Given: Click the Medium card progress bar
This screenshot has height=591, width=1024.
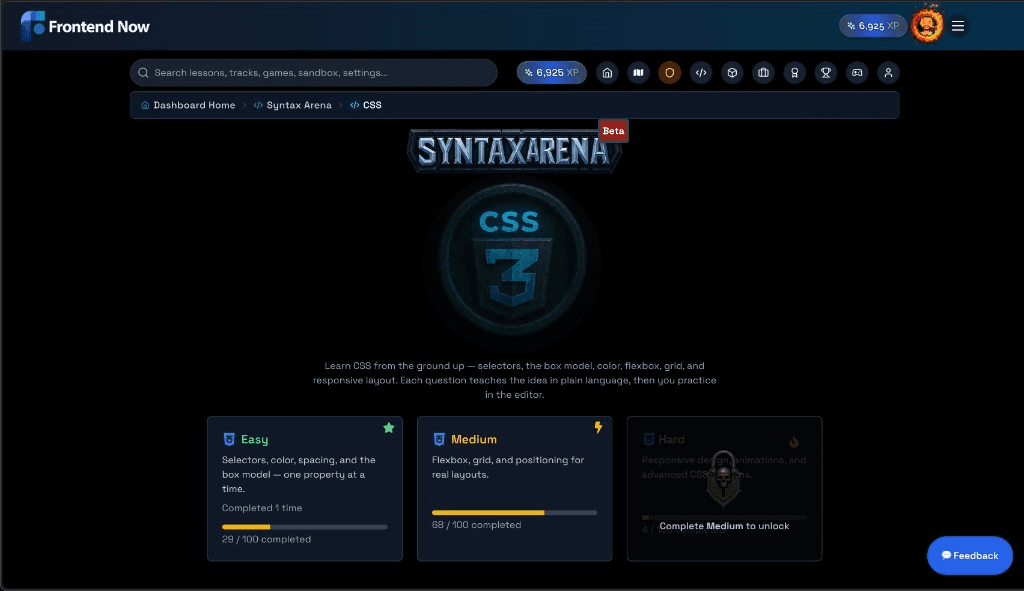Looking at the screenshot, I should click(x=515, y=513).
